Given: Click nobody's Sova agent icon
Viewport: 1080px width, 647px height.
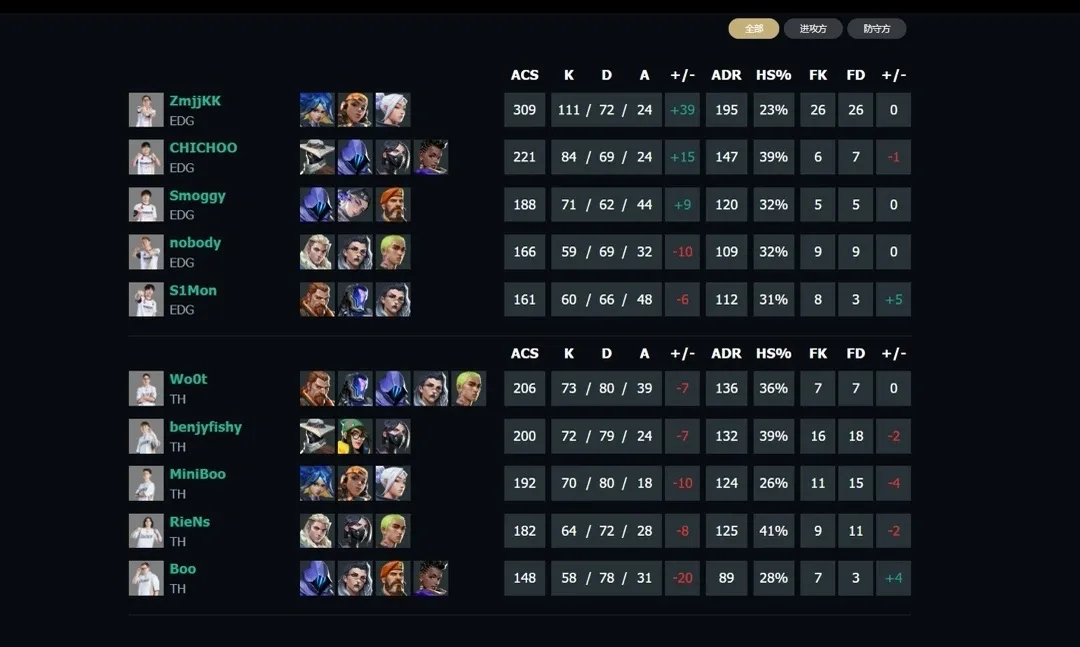Looking at the screenshot, I should pos(317,251).
